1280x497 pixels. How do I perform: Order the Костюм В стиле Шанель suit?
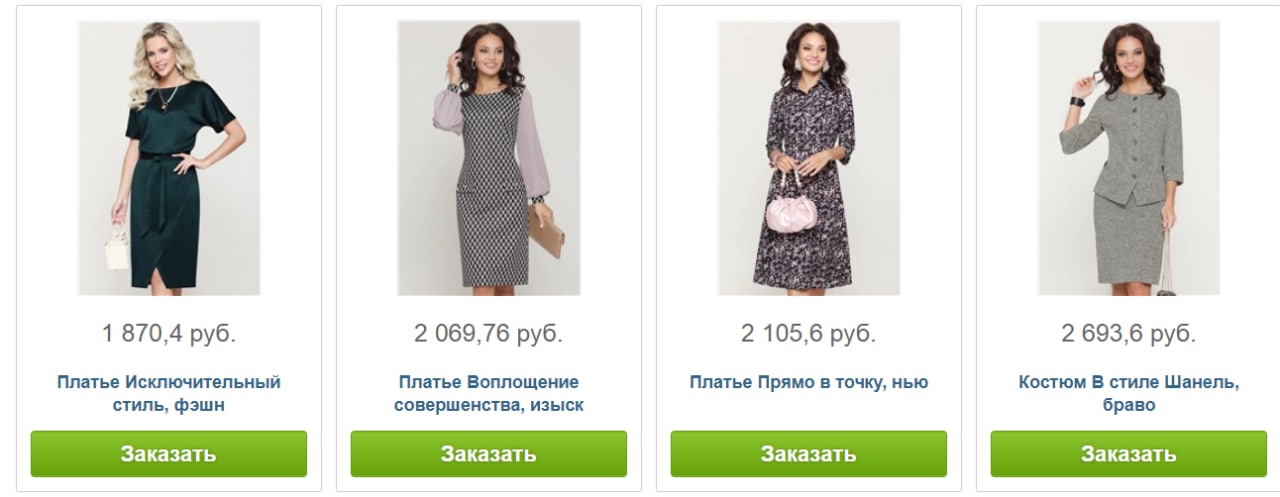pyautogui.click(x=1129, y=454)
